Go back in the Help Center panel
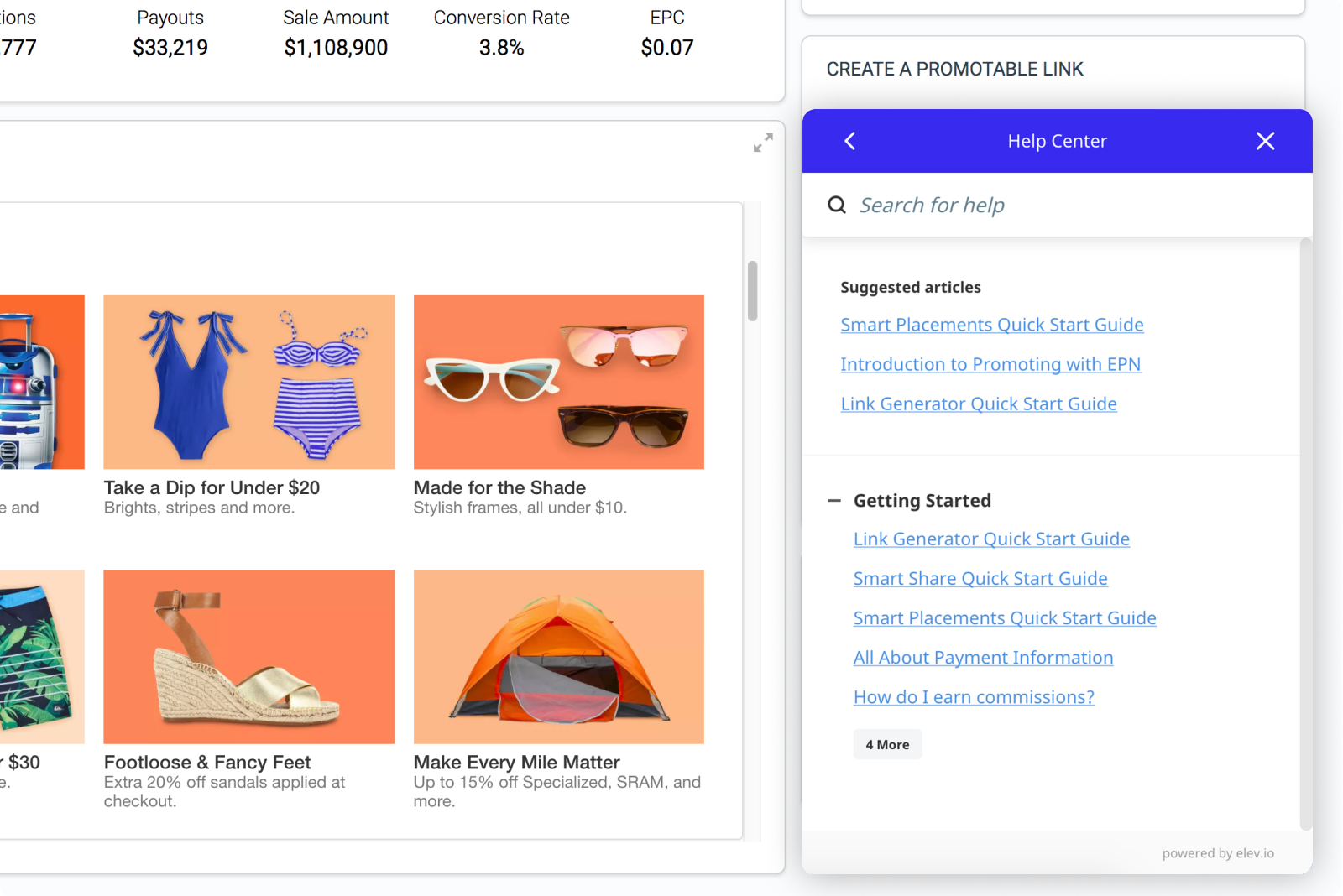This screenshot has width=1343, height=896. pos(849,141)
